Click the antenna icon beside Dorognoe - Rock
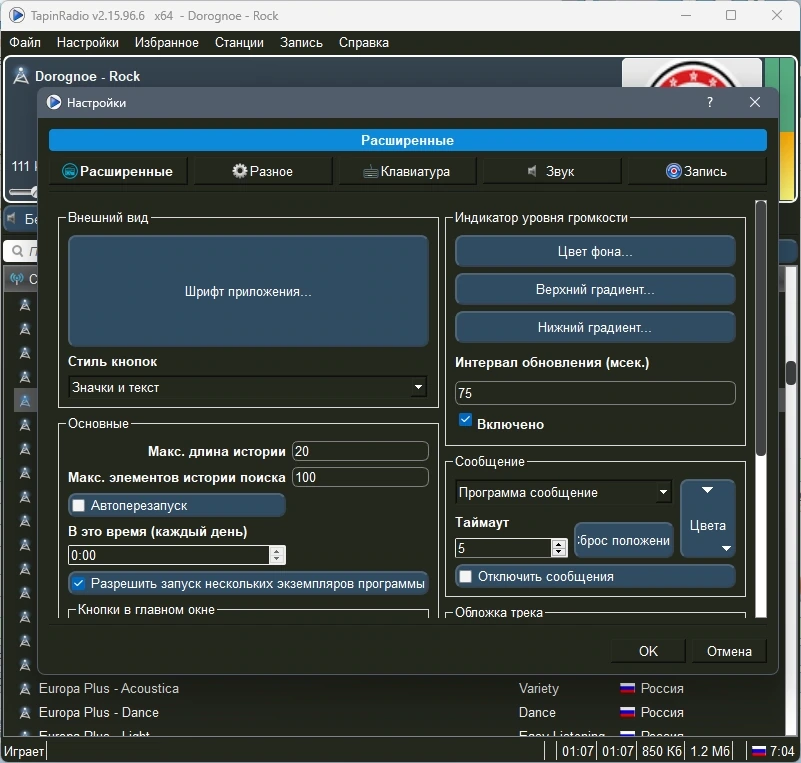801x763 pixels. pyautogui.click(x=20, y=76)
